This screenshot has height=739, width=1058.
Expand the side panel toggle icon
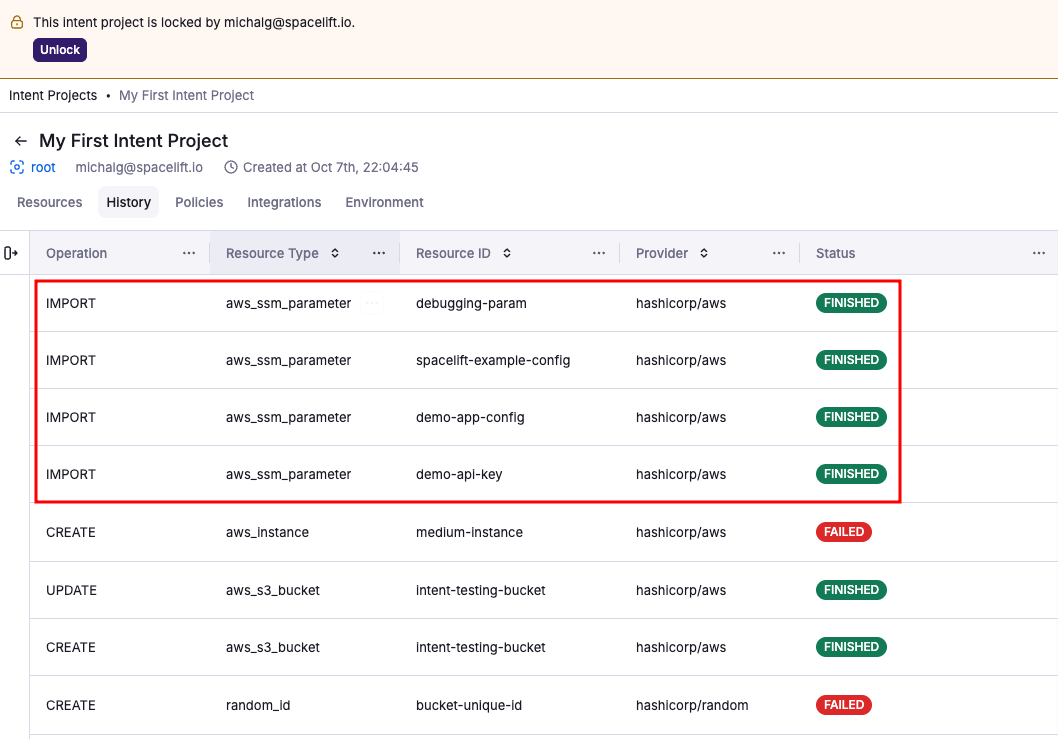click(x=12, y=253)
